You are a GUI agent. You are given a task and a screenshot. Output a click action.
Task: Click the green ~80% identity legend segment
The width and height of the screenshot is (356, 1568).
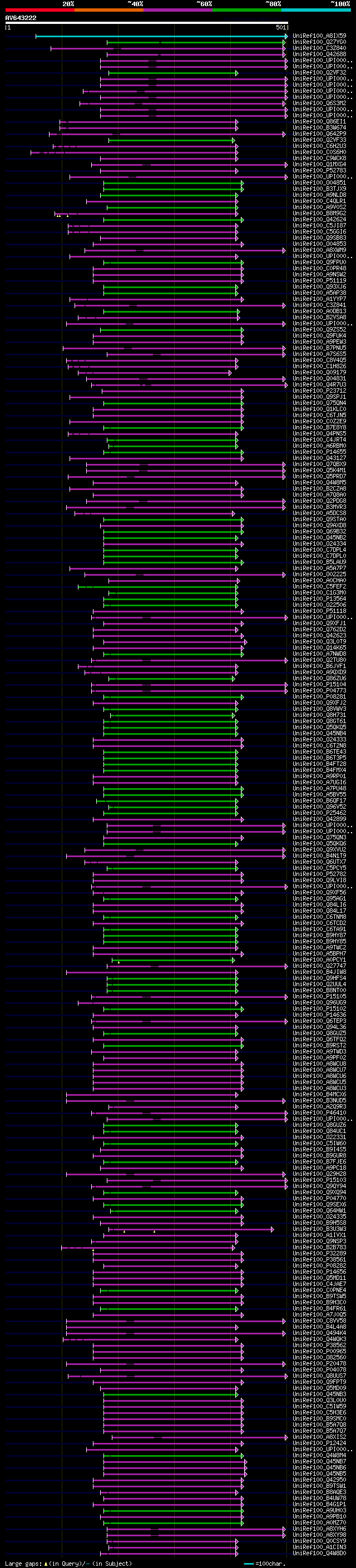click(247, 10)
